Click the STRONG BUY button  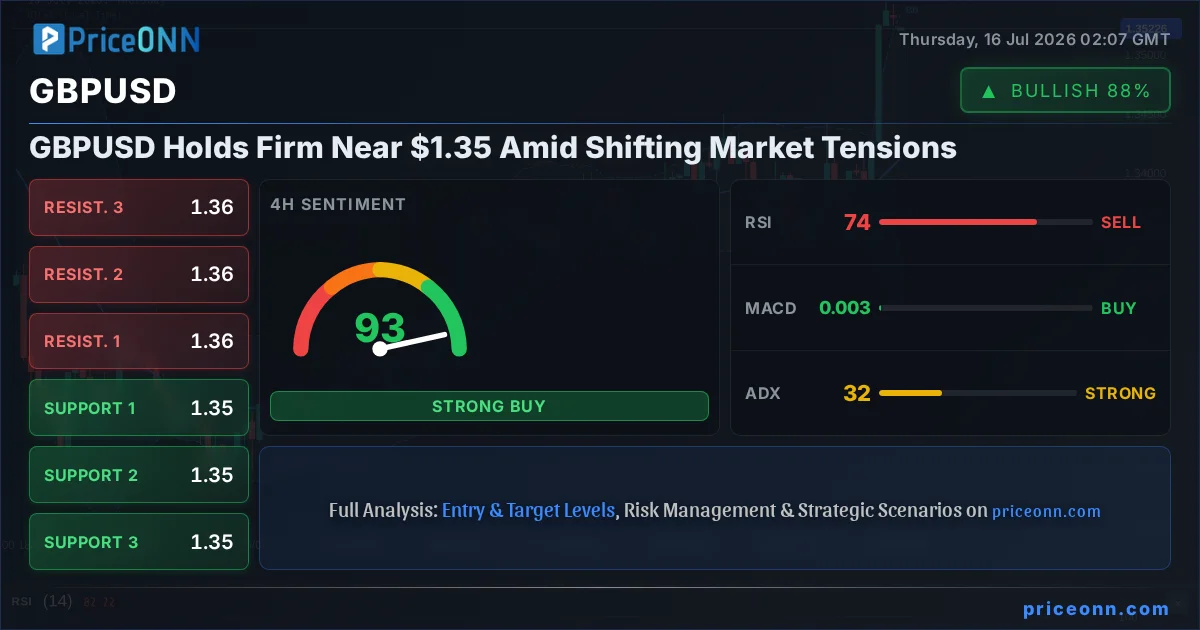coord(489,406)
